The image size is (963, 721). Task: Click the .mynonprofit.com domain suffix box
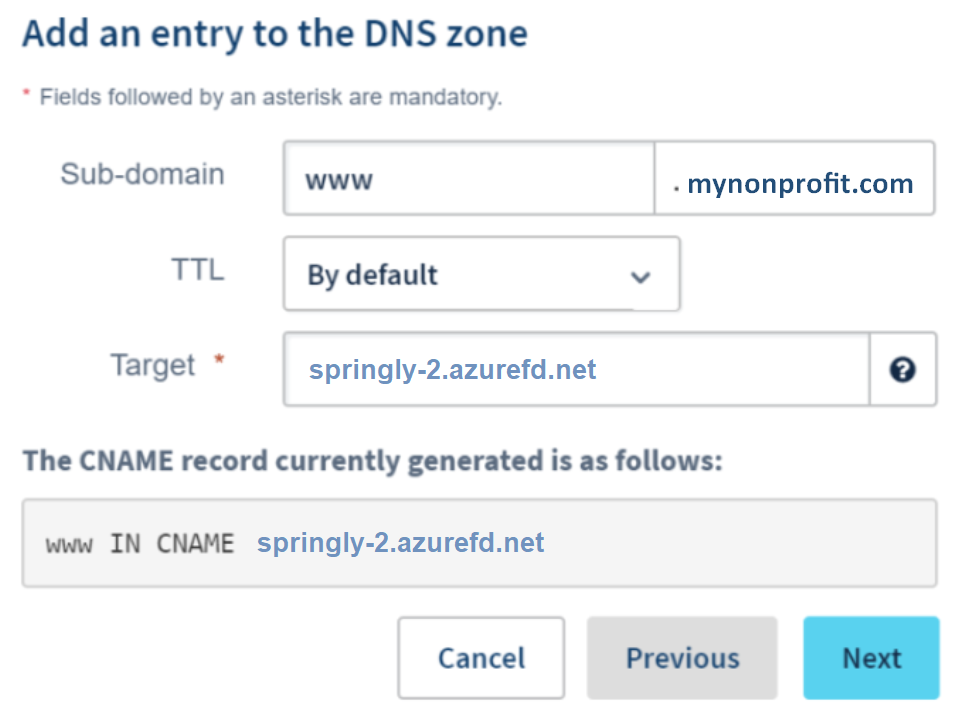click(x=795, y=179)
